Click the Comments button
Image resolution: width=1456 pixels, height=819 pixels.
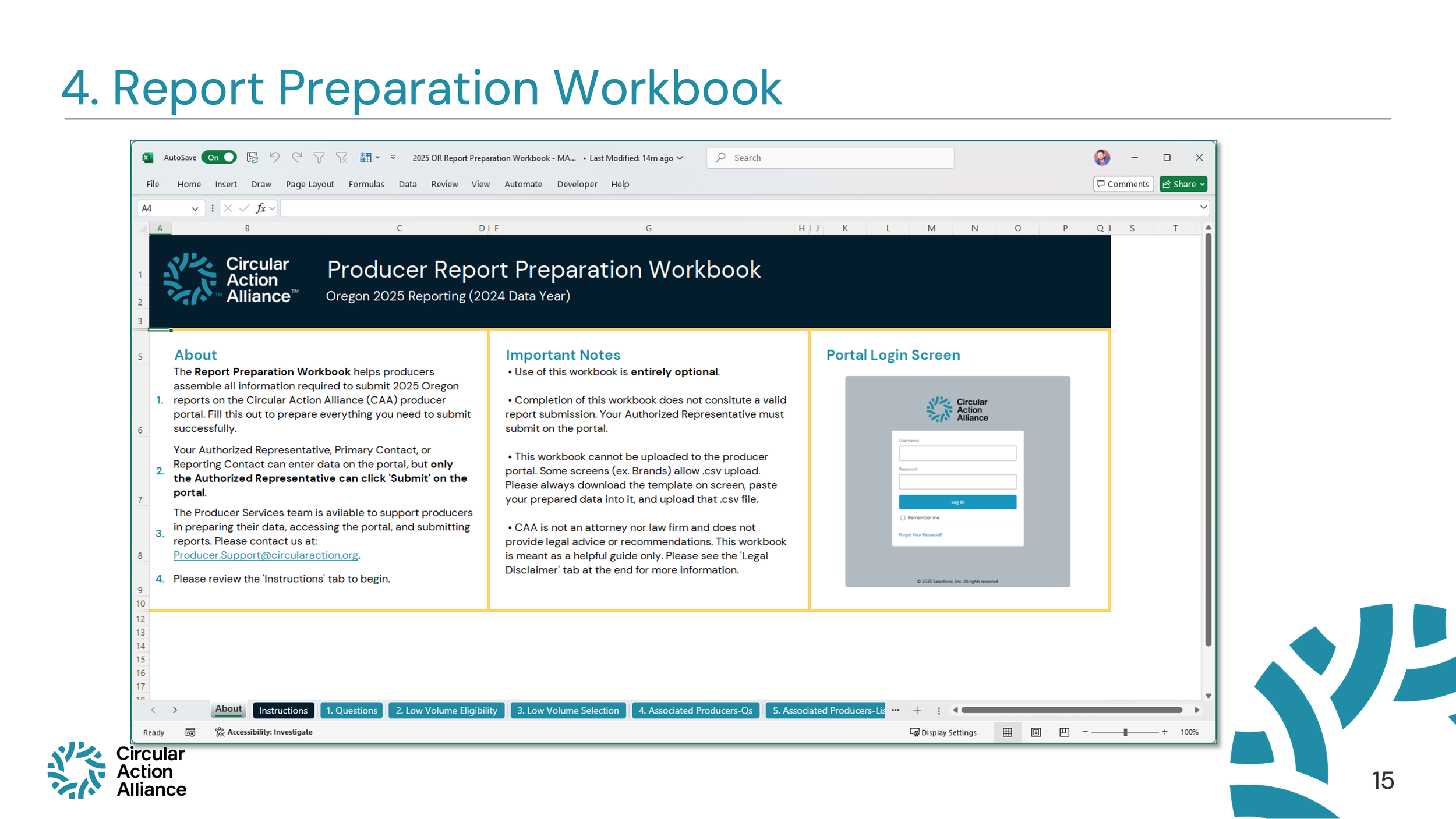pyautogui.click(x=1123, y=184)
